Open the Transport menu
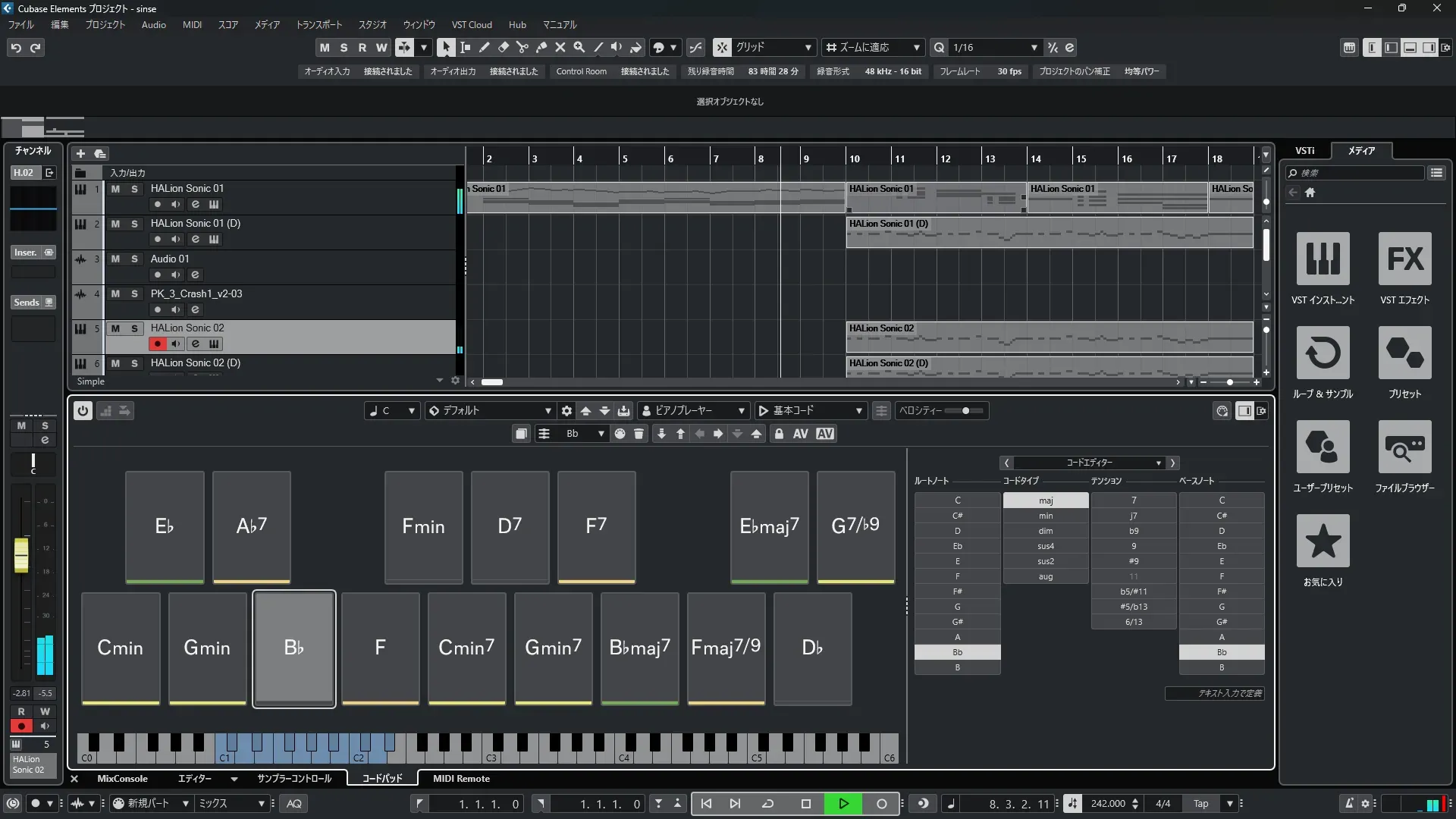1456x819 pixels. (318, 25)
